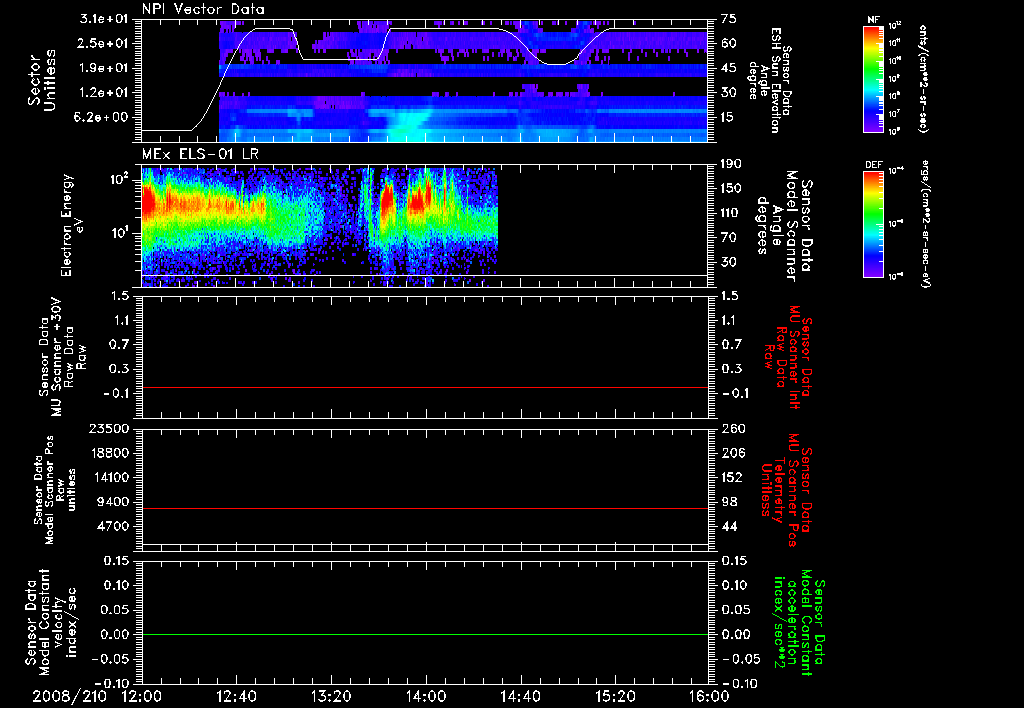Click the DEF label above the colorbar
Image resolution: width=1024 pixels, height=708 pixels.
874,165
